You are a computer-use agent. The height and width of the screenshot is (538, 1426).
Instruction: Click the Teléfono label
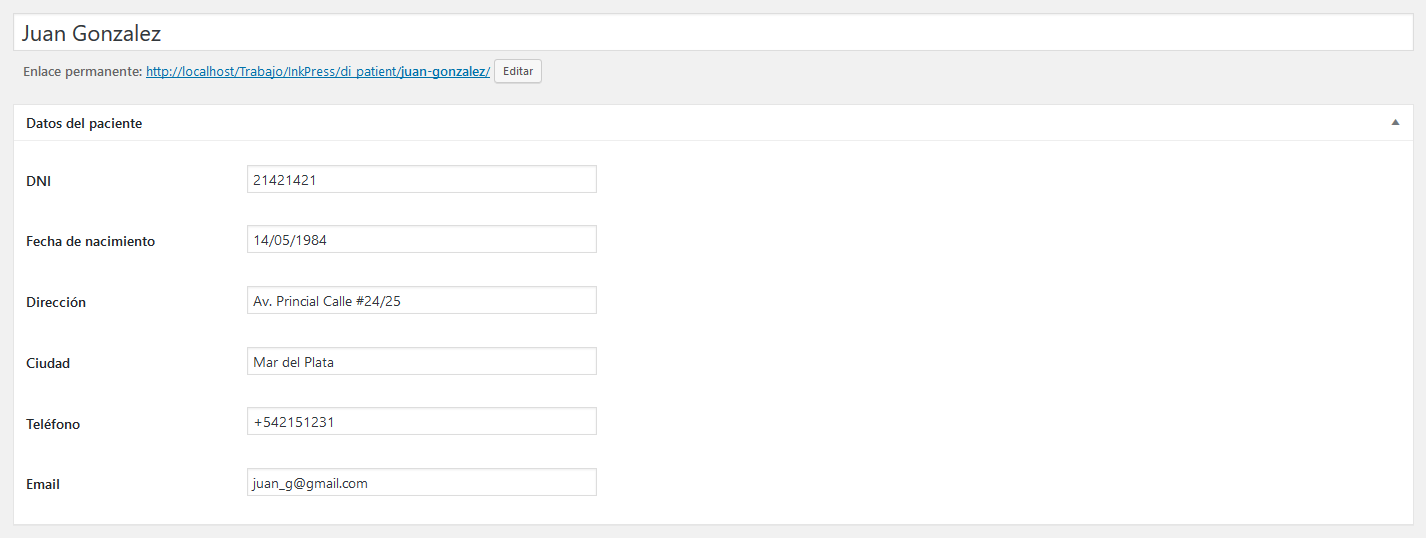tap(53, 424)
